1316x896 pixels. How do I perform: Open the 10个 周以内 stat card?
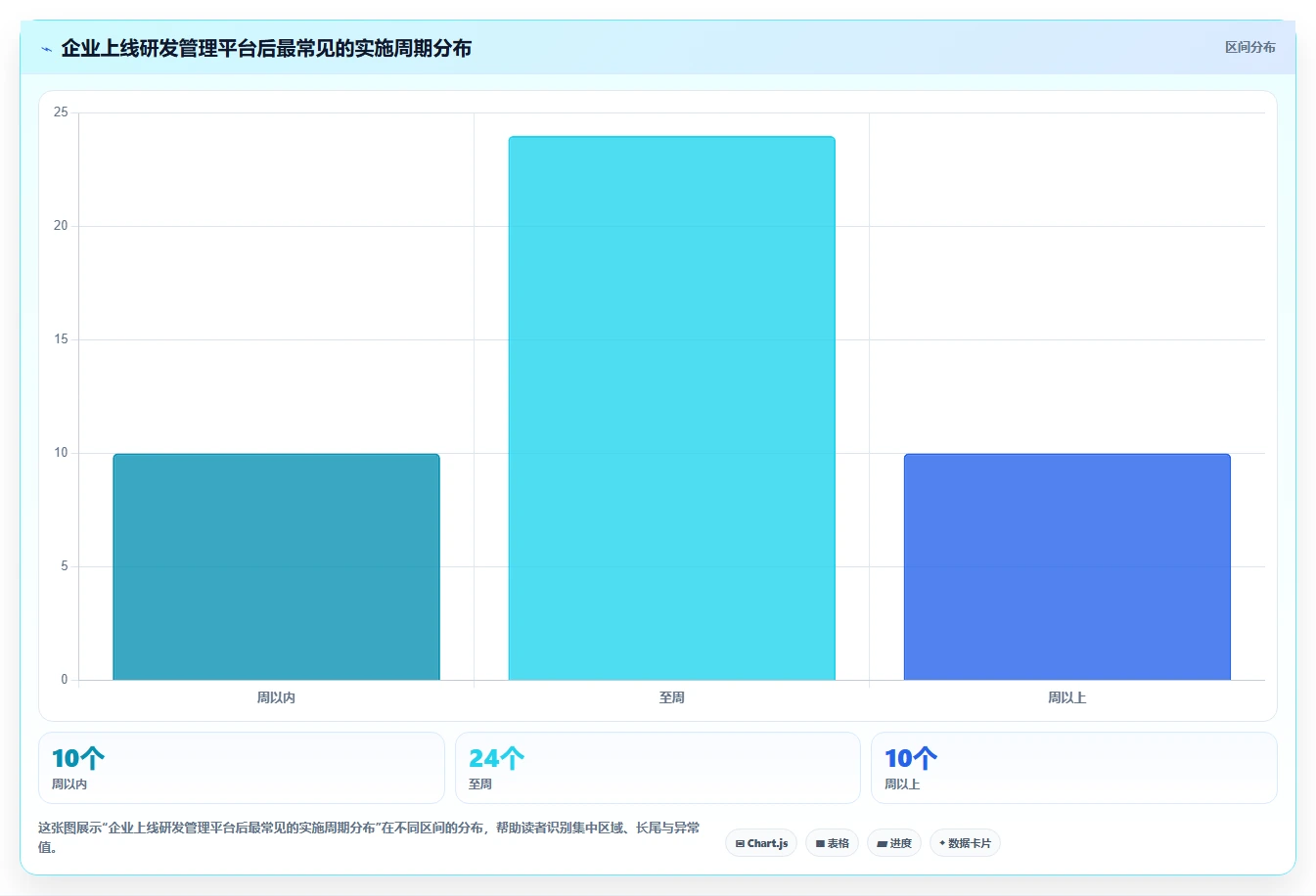coord(242,768)
